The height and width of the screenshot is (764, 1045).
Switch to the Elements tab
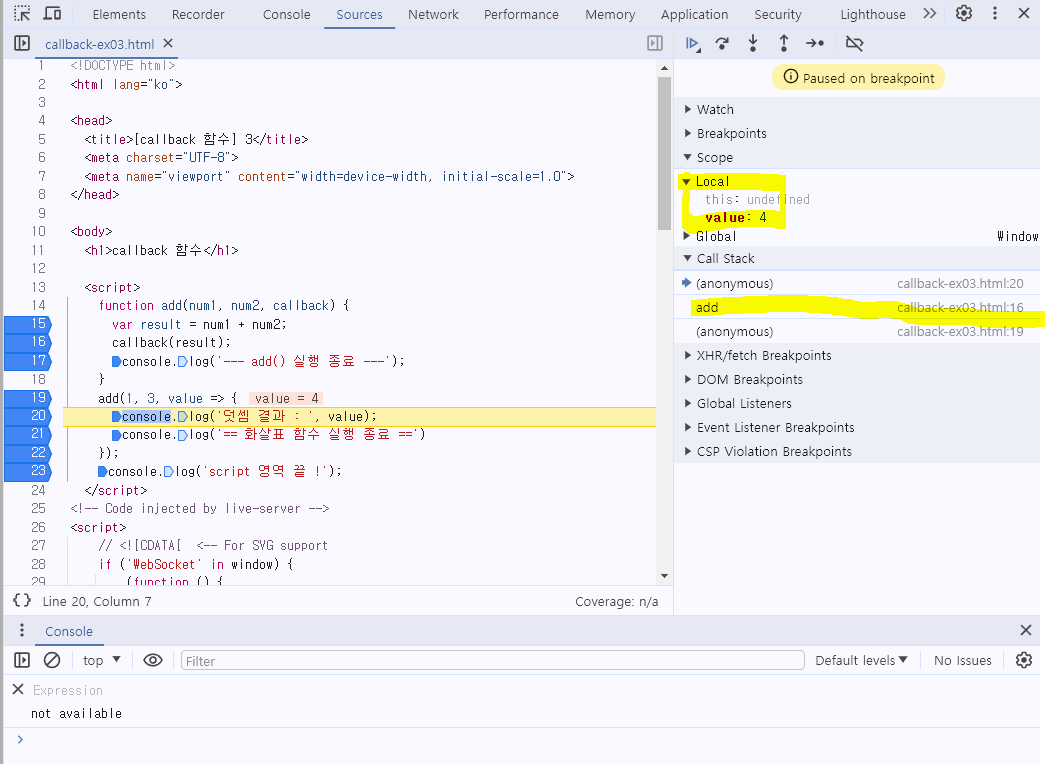[119, 14]
